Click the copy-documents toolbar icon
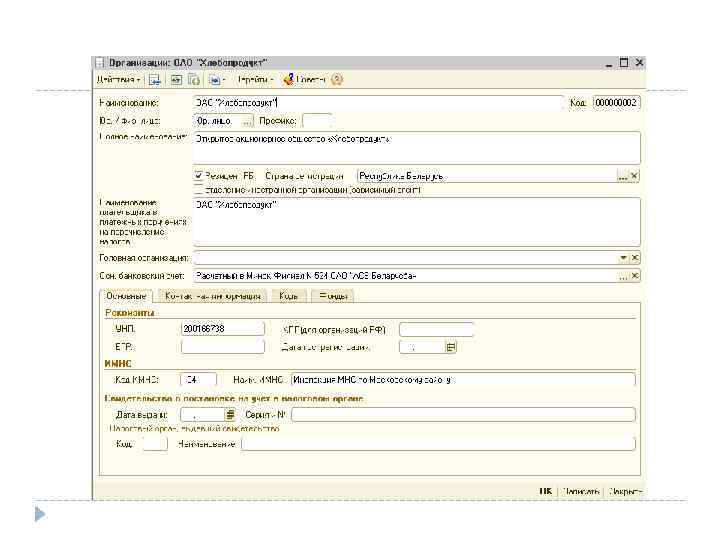Screen dimensions: 720x540 point(194,80)
